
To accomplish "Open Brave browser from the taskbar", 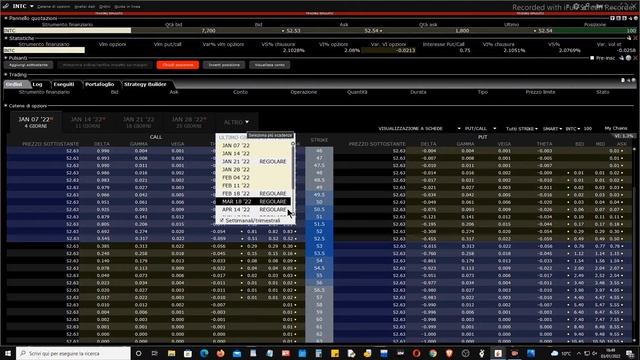I will click(449, 353).
